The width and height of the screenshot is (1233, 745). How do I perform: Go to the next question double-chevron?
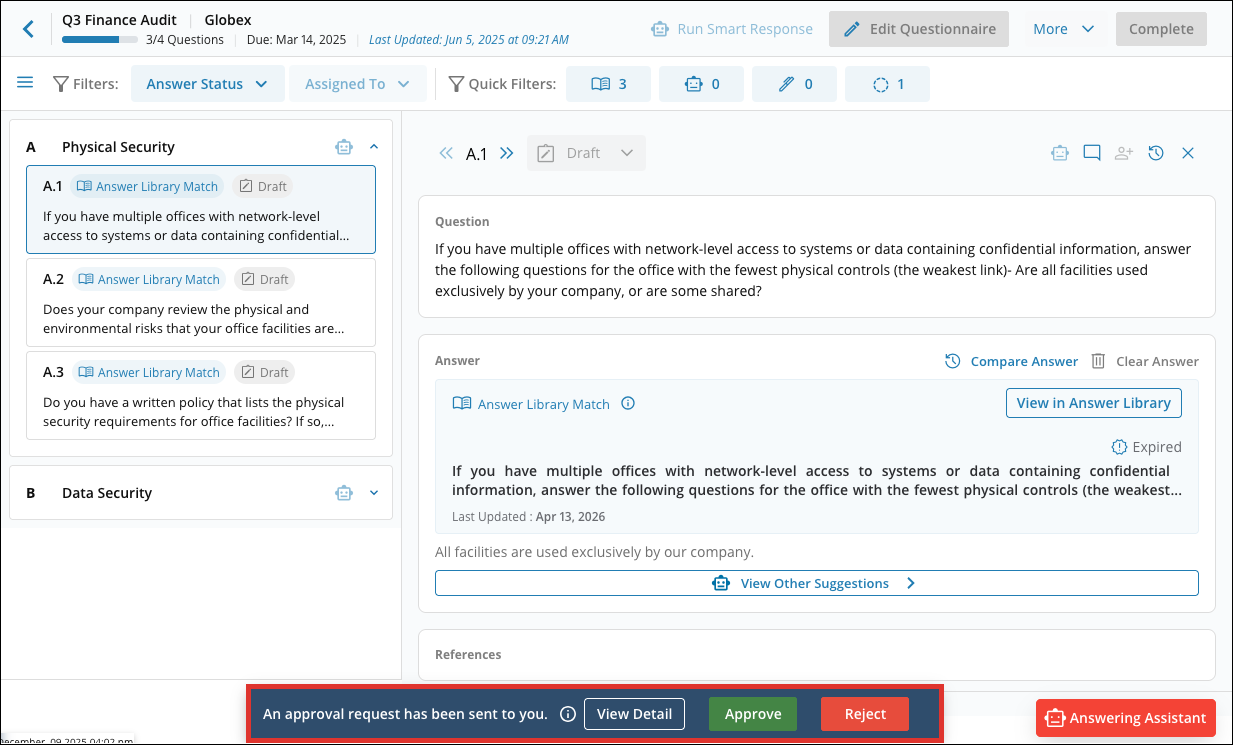[506, 153]
